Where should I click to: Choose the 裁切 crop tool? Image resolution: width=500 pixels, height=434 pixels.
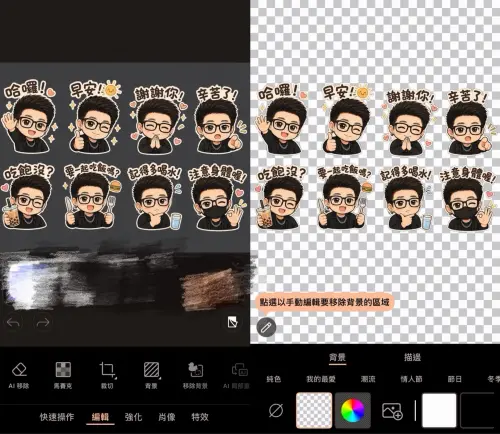(107, 375)
